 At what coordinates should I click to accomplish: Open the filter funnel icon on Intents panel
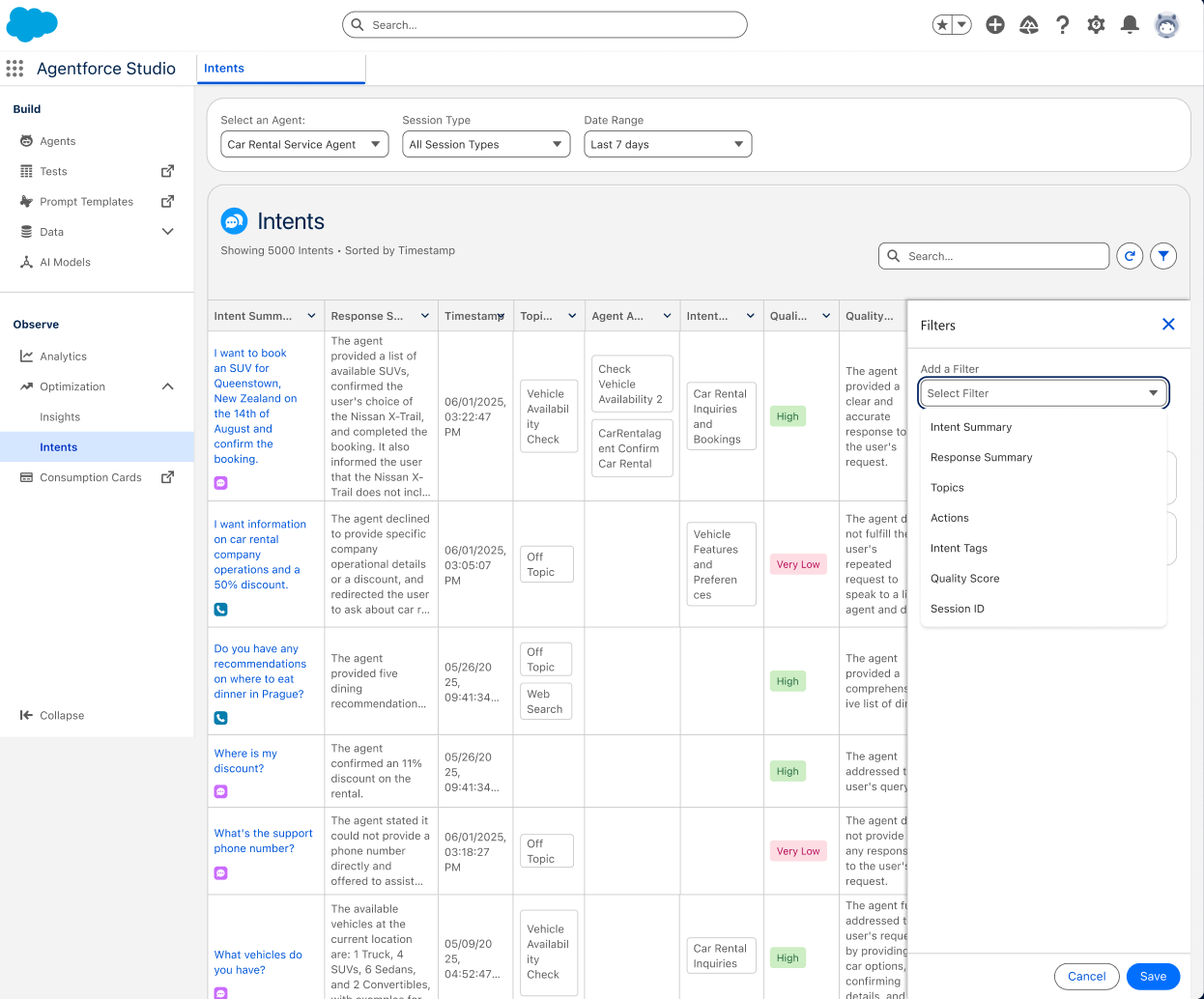tap(1163, 256)
